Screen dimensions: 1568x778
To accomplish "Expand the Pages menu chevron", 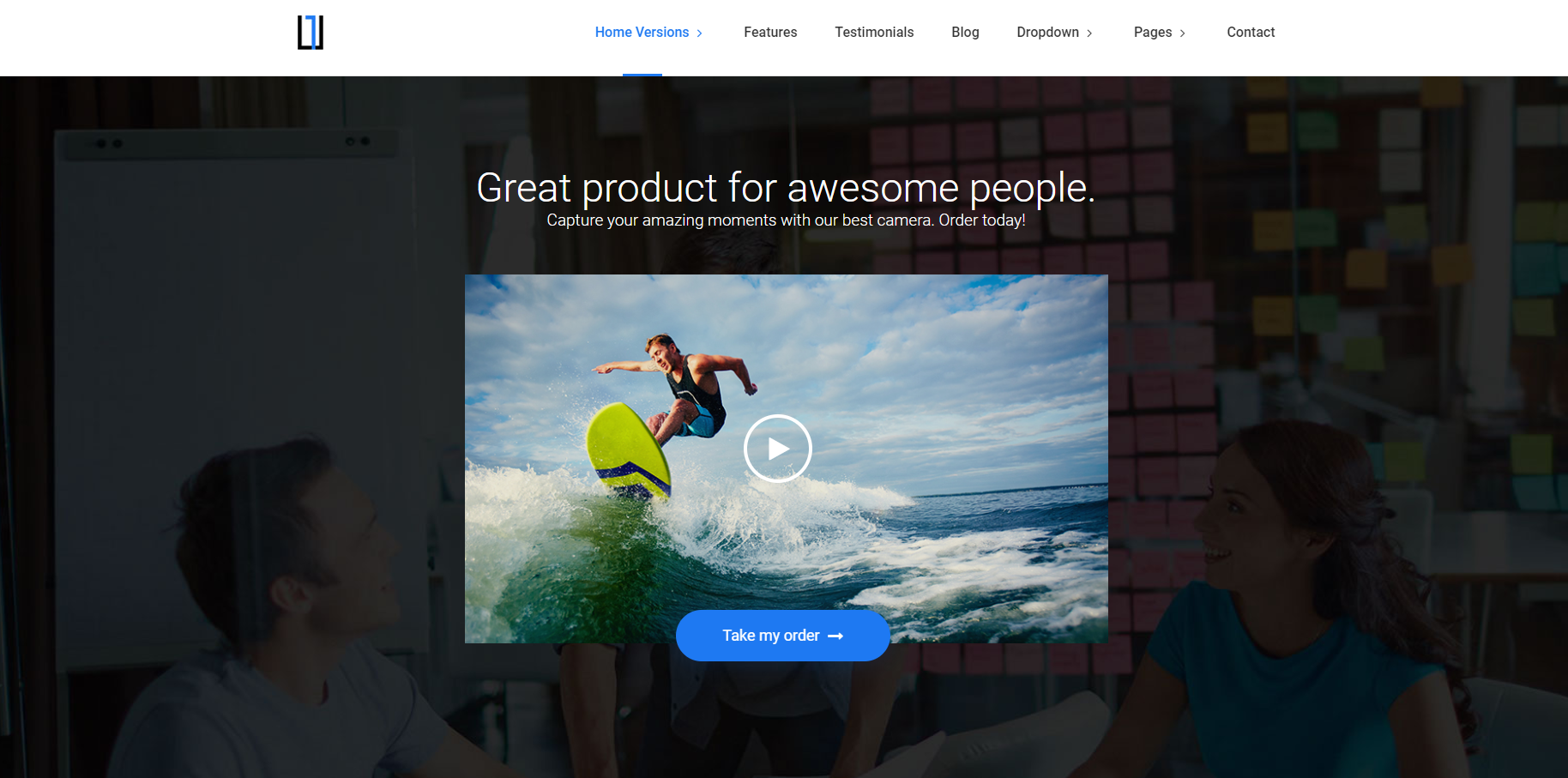I will (x=1182, y=33).
